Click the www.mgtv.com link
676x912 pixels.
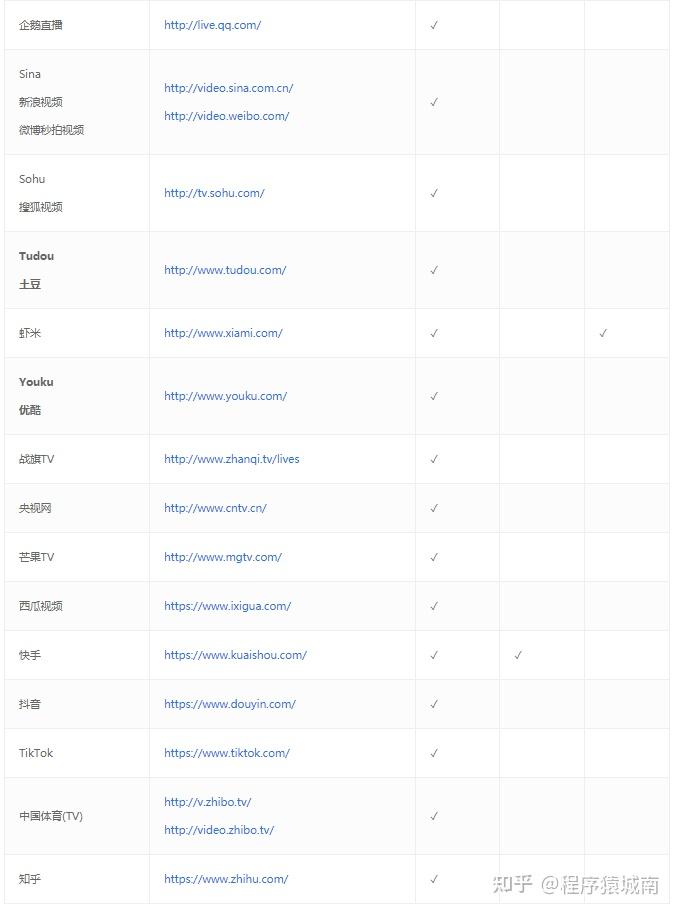point(223,557)
